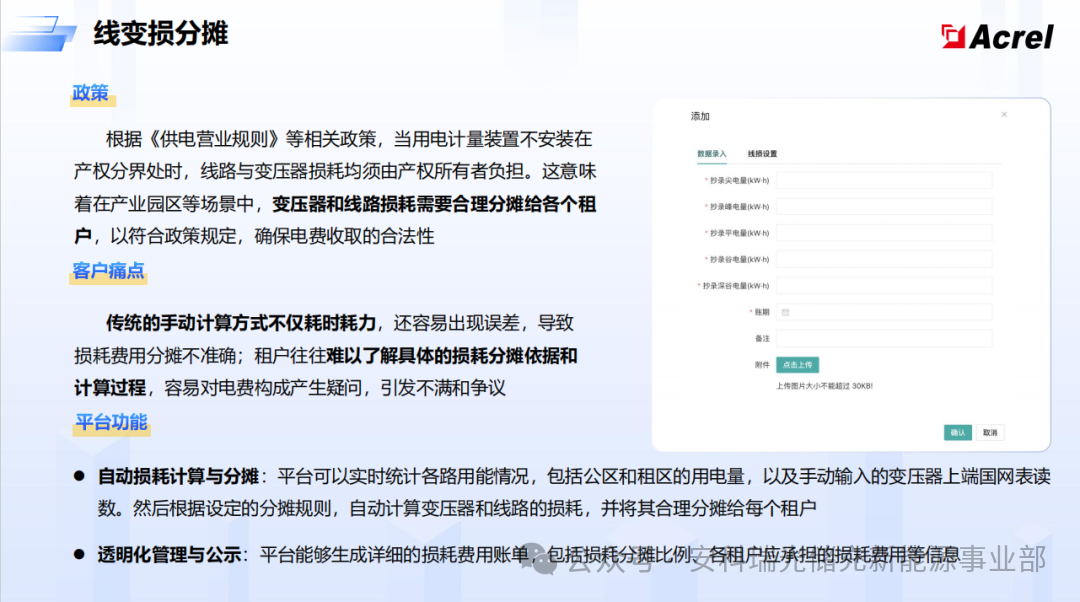The height and width of the screenshot is (602, 1080).
Task: Click the 上传图片大小不能超过 30KB! hint text
Action: [824, 386]
